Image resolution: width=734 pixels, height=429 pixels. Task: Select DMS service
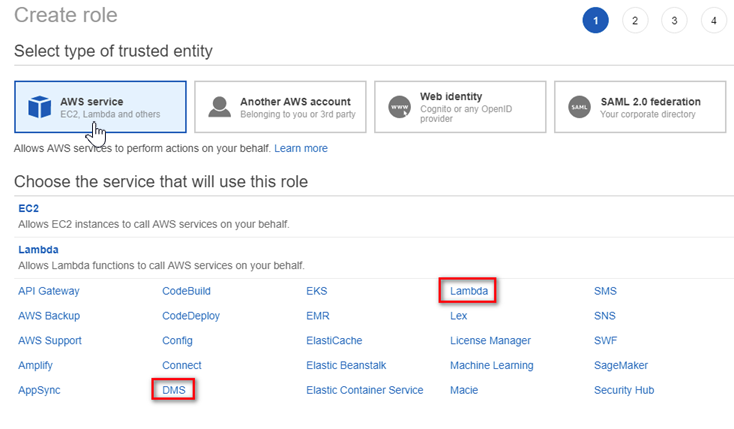[x=174, y=390]
